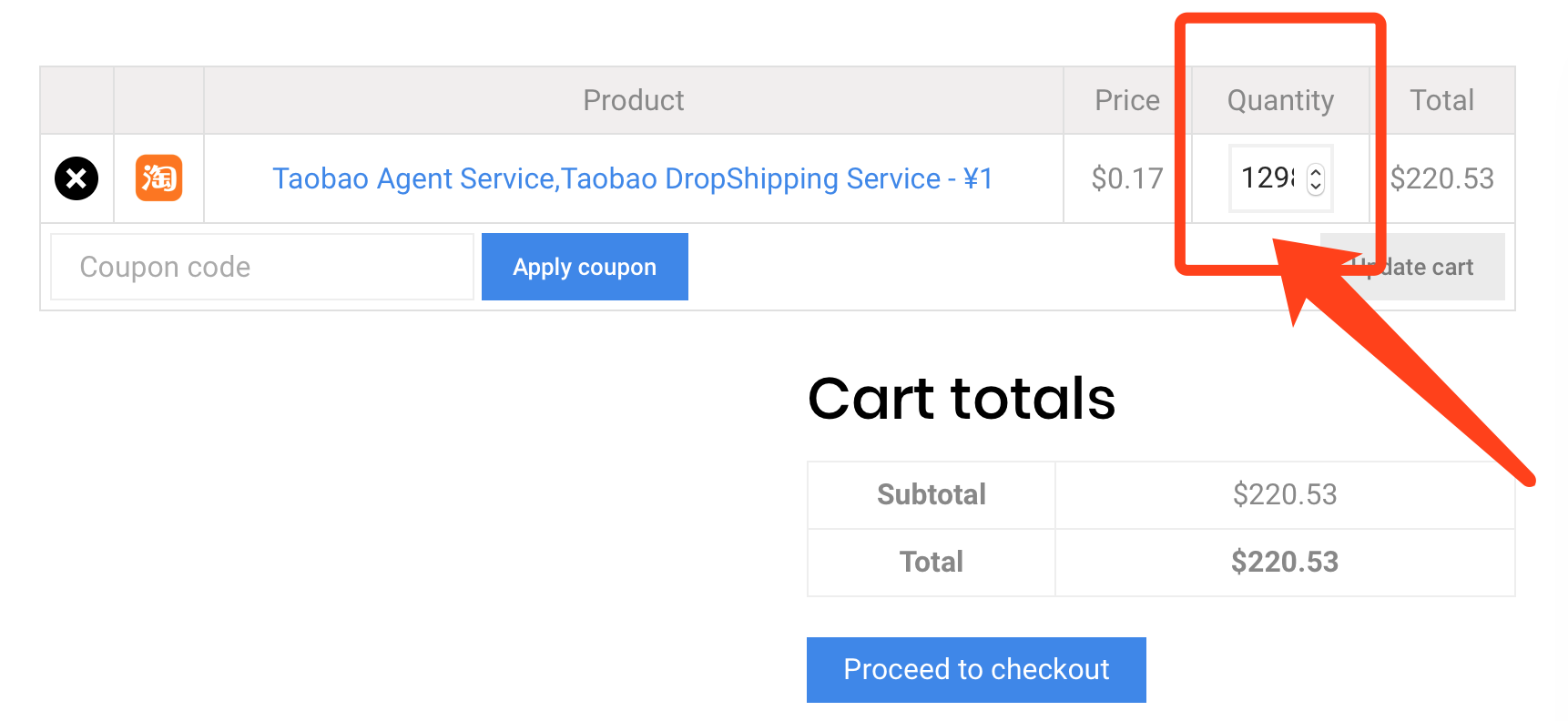Viewport: 1568px width, 721px height.
Task: Open the orange Taobao product thumbnail
Action: coord(158,178)
